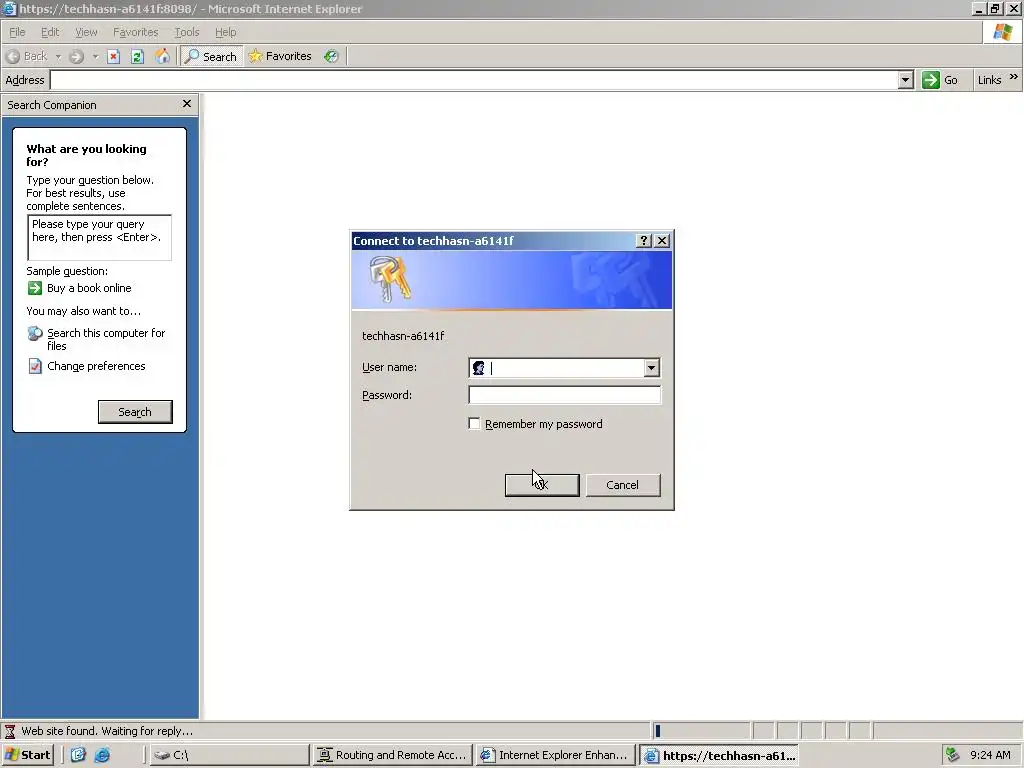Viewport: 1024px width, 768px height.
Task: Switch to Routing and Remote Access taskbar item
Action: (392, 755)
